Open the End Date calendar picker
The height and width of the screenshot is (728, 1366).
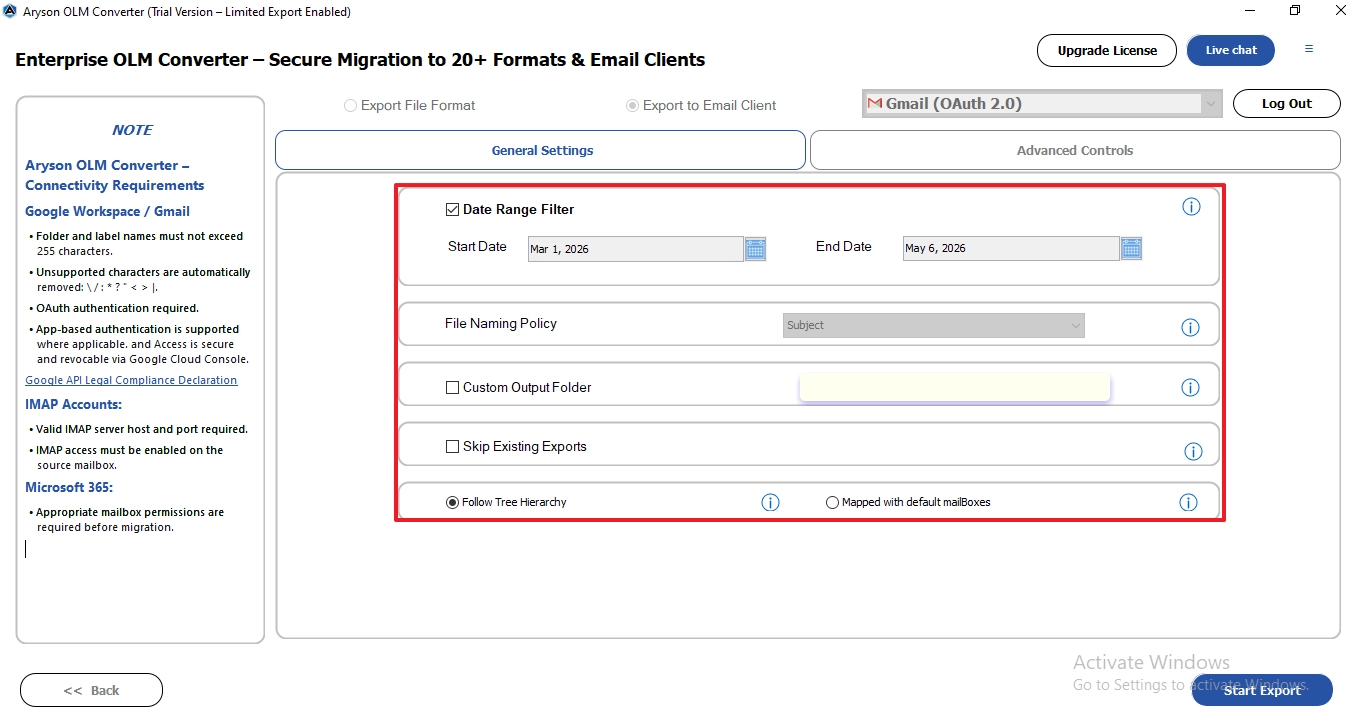point(1131,248)
